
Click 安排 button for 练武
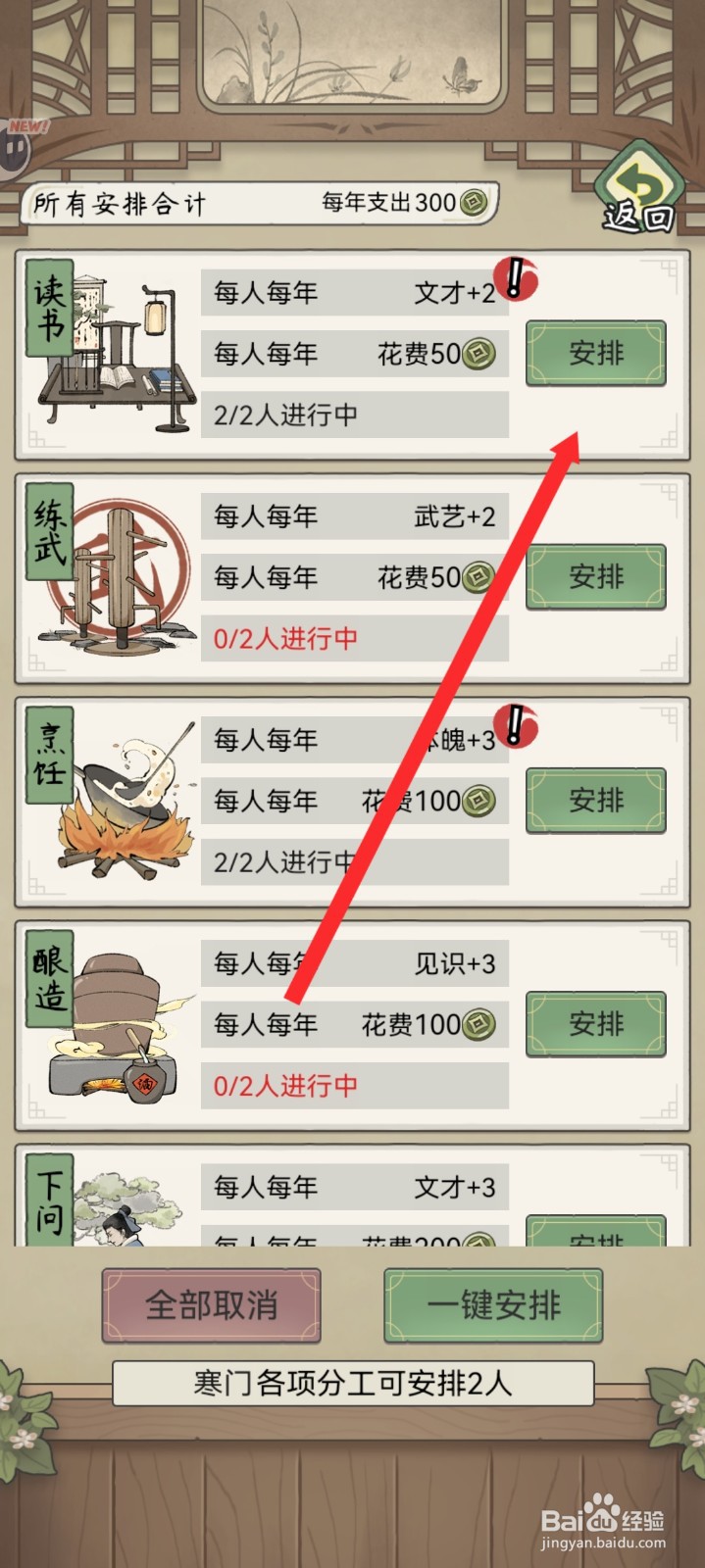596,576
